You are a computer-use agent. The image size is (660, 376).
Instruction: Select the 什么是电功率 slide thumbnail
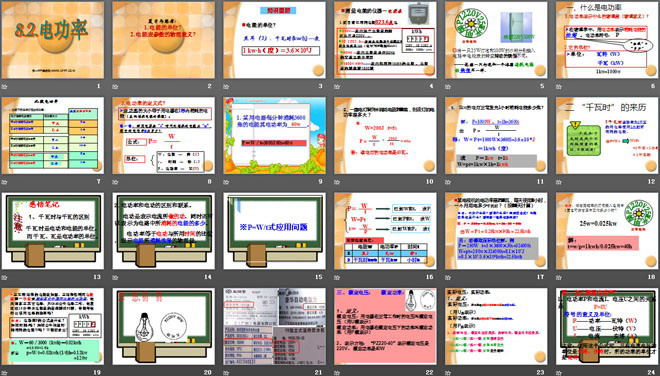pos(607,40)
